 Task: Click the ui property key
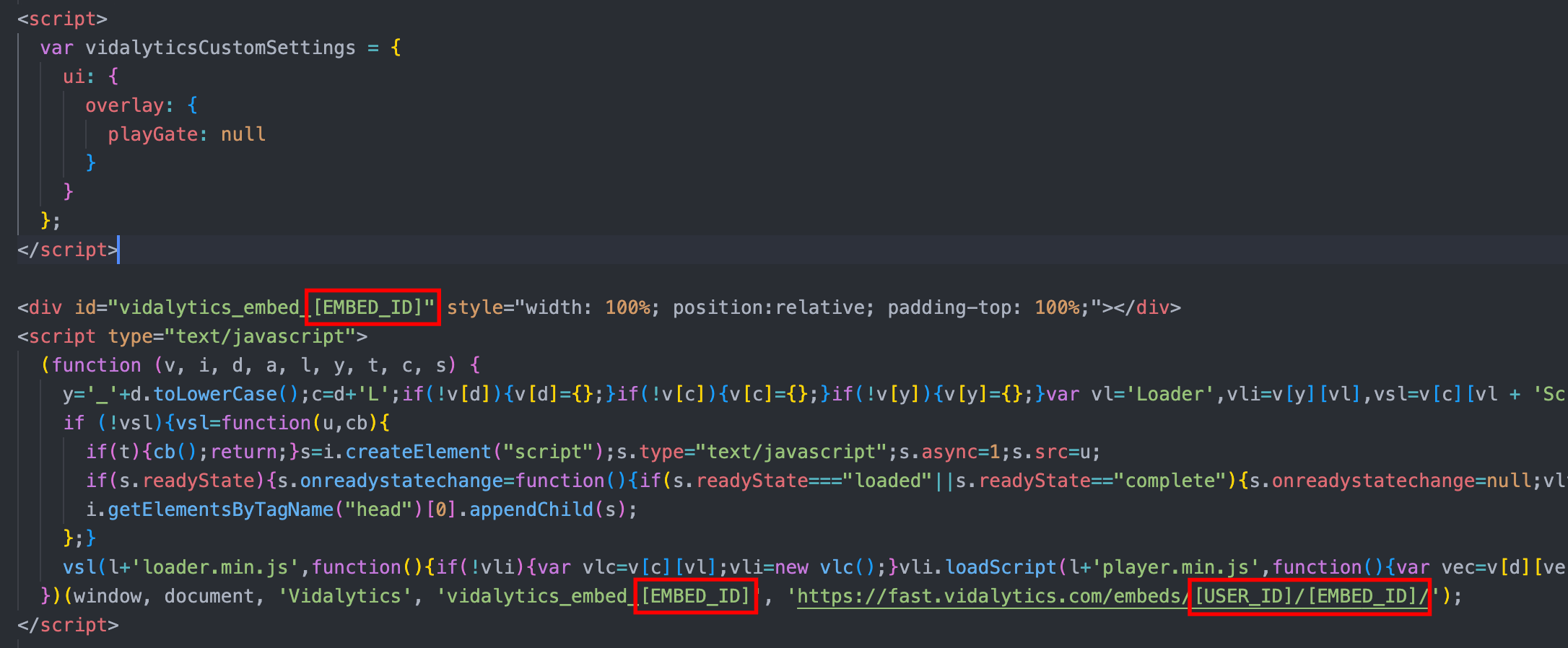pos(74,76)
